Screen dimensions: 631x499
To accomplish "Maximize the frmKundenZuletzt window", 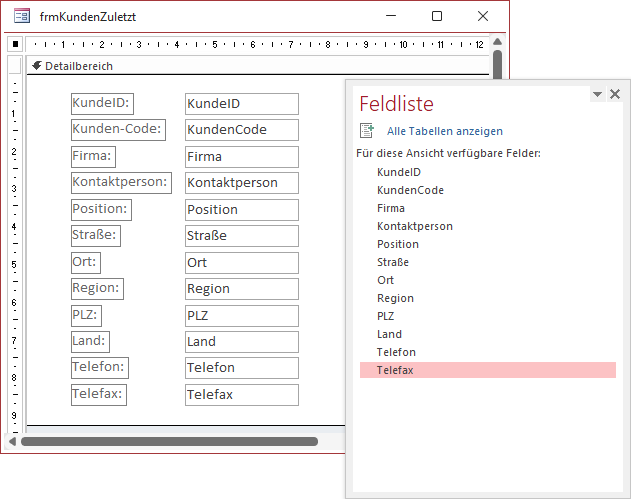I will tap(437, 16).
